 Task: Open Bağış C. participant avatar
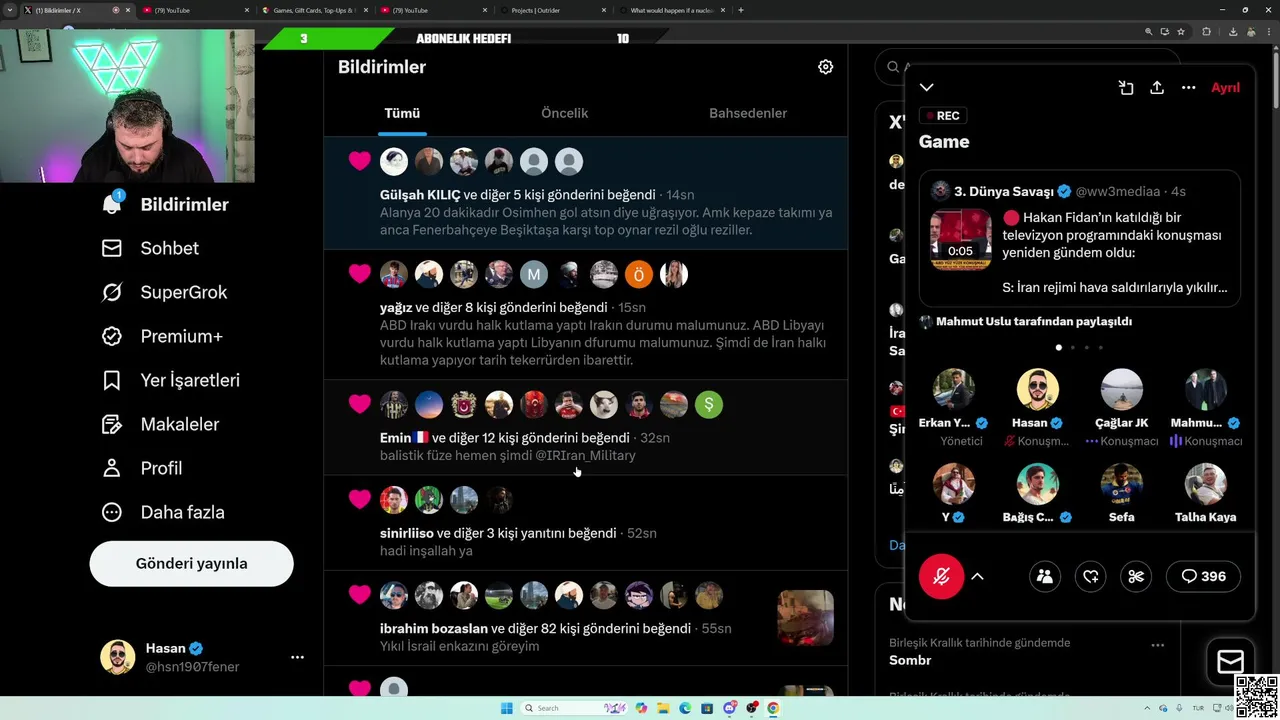click(x=1038, y=484)
